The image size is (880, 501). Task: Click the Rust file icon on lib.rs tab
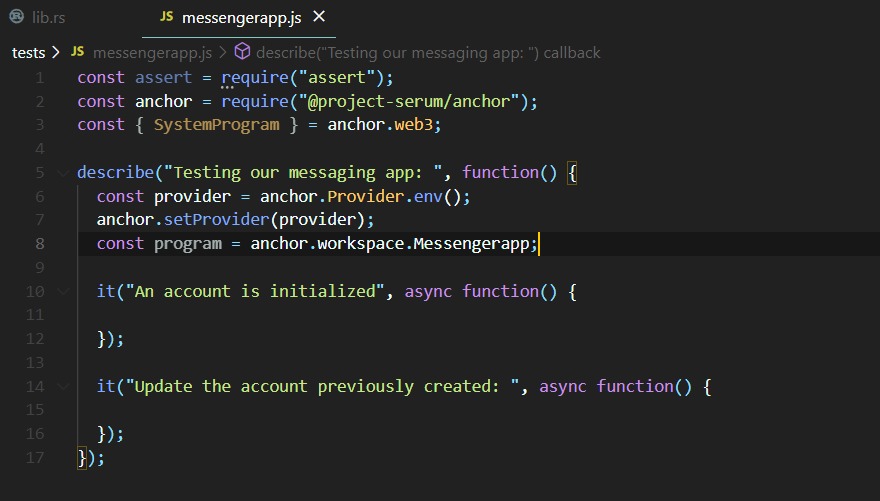[17, 17]
